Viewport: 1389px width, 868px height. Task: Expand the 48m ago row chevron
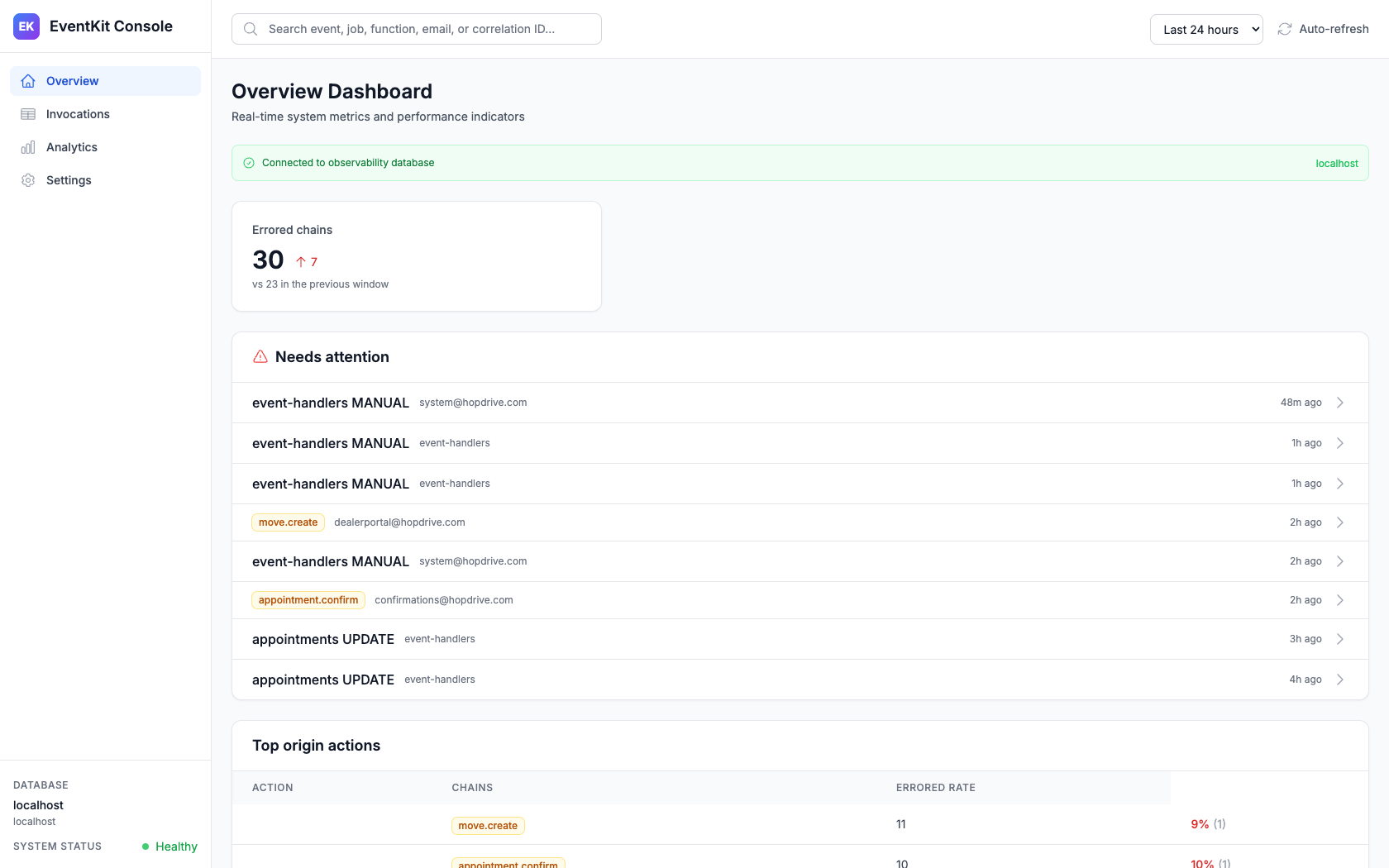[1340, 403]
